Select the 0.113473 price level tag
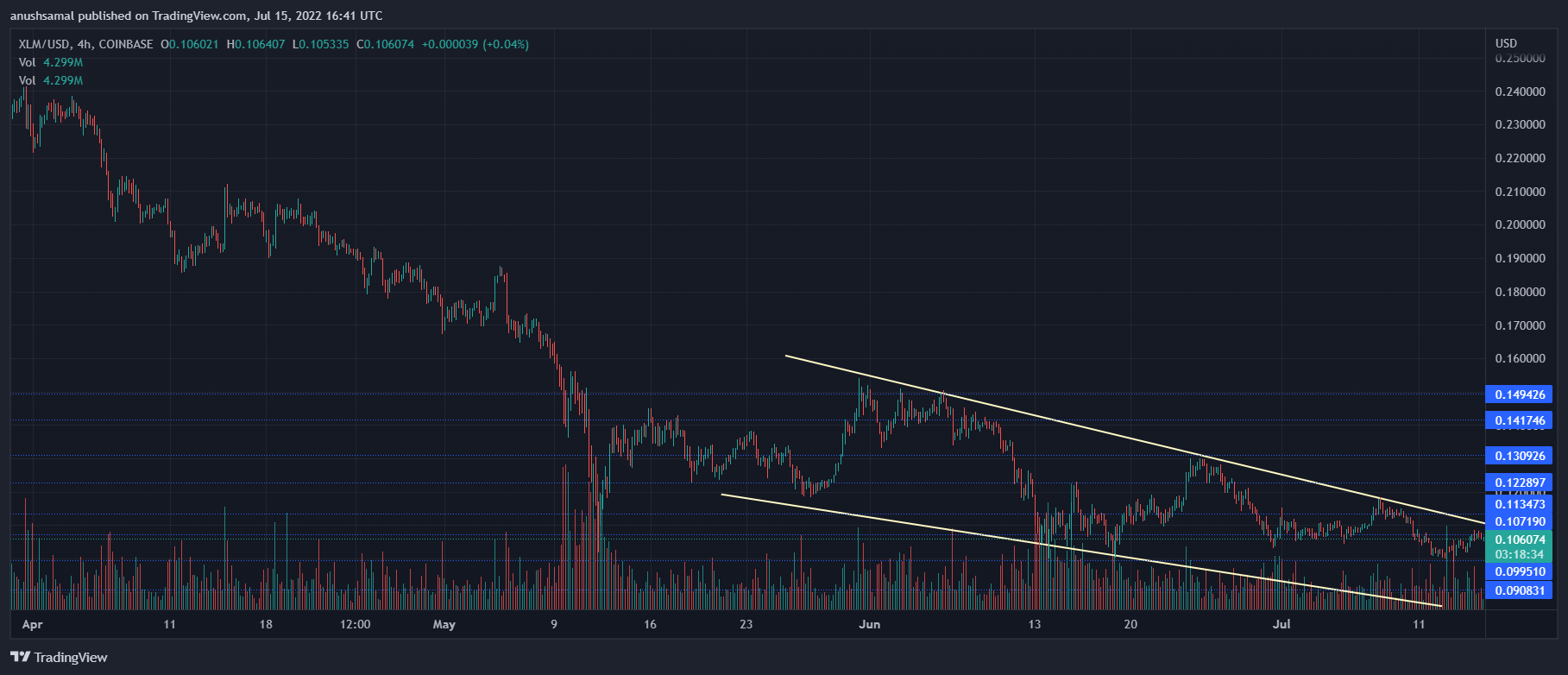The image size is (1568, 675). click(1519, 504)
